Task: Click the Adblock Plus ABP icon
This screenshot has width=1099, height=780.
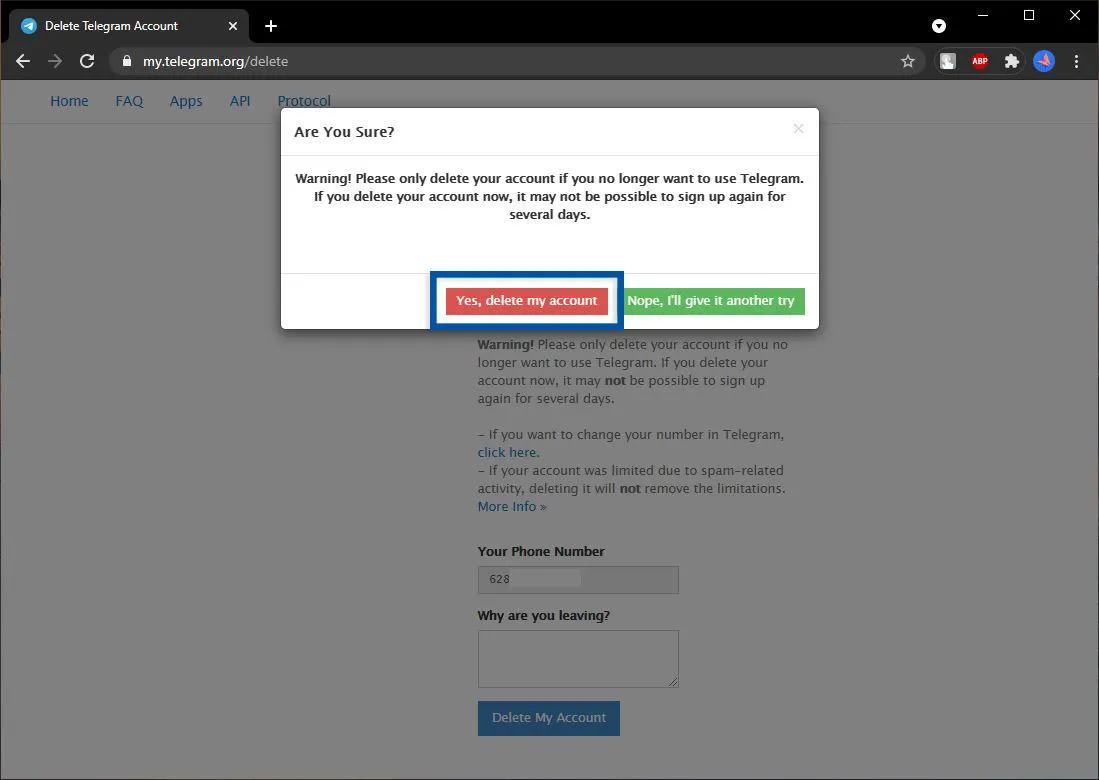Action: point(979,61)
